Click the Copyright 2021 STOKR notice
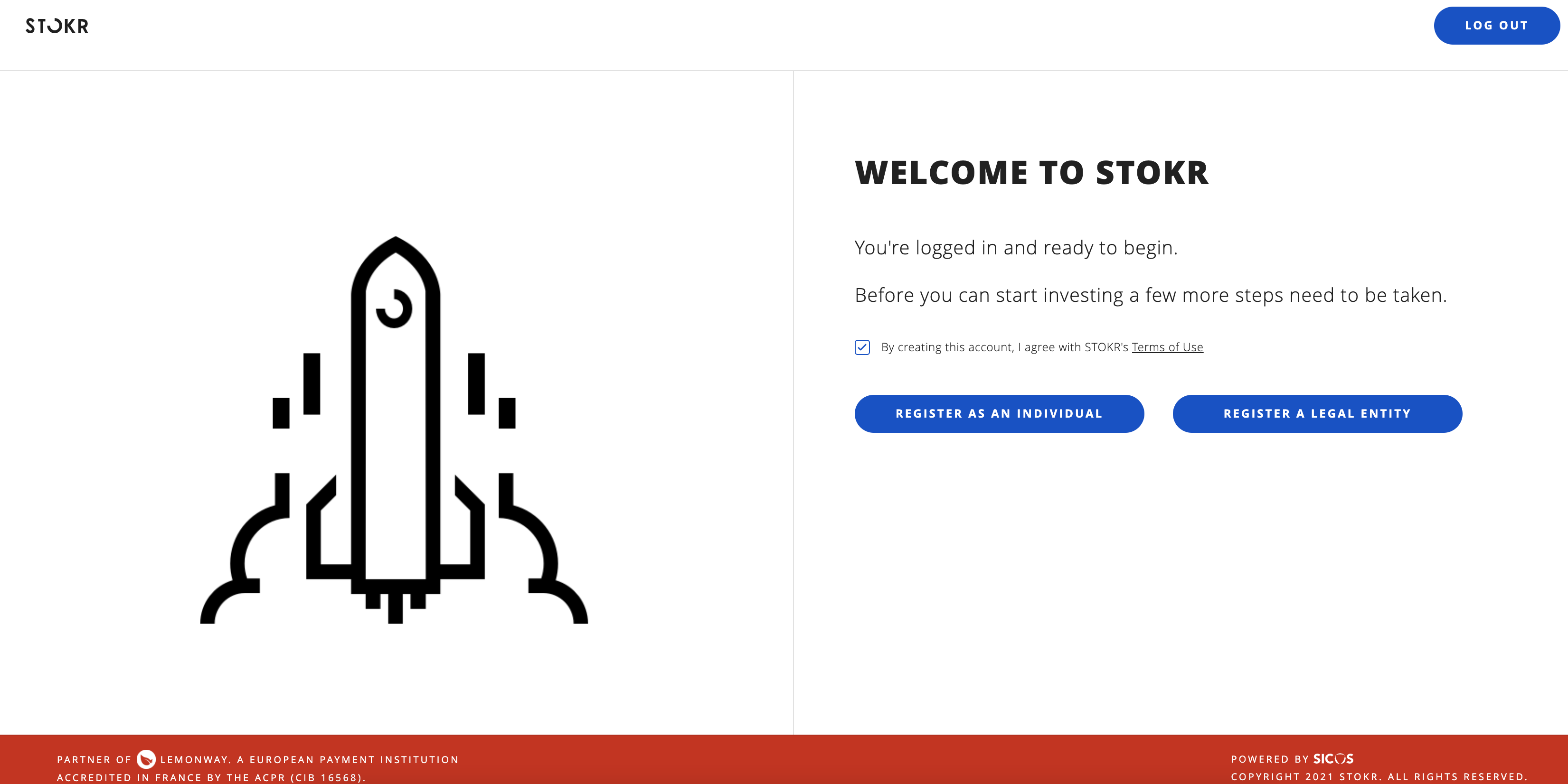The width and height of the screenshot is (1568, 784). pyautogui.click(x=1379, y=777)
